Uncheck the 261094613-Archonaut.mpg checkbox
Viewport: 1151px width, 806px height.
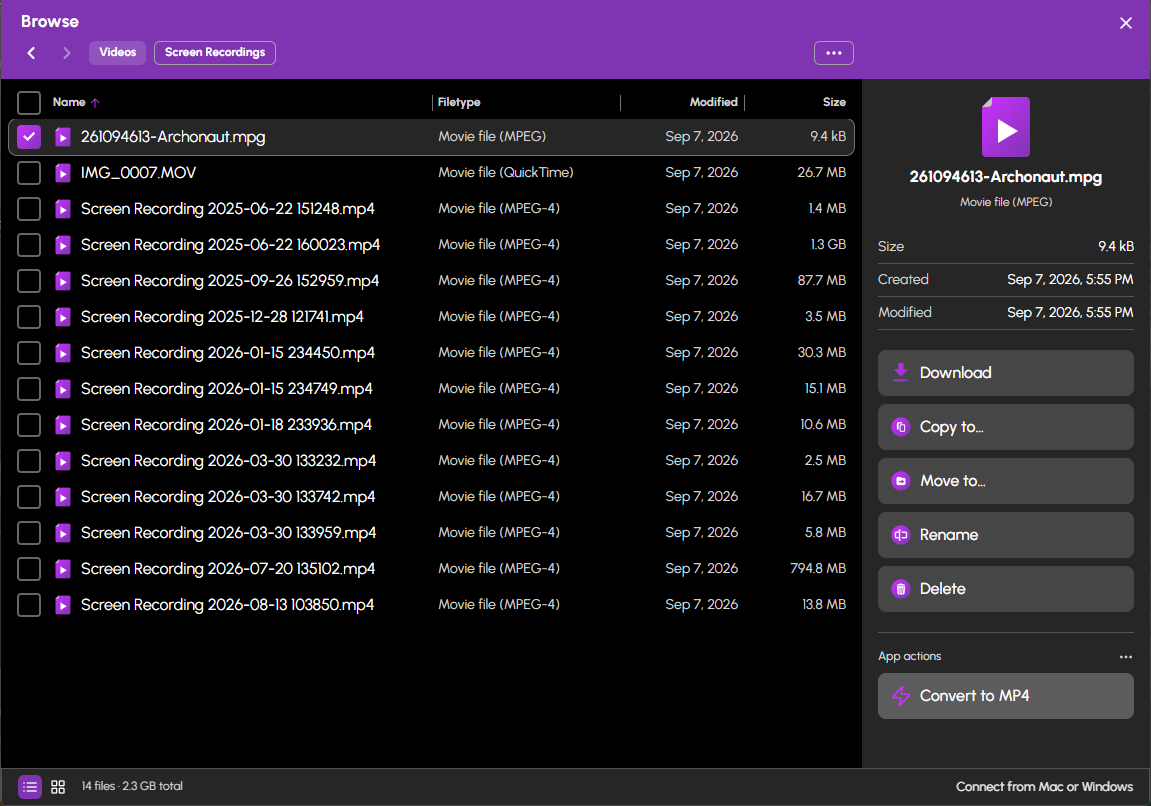pos(29,137)
